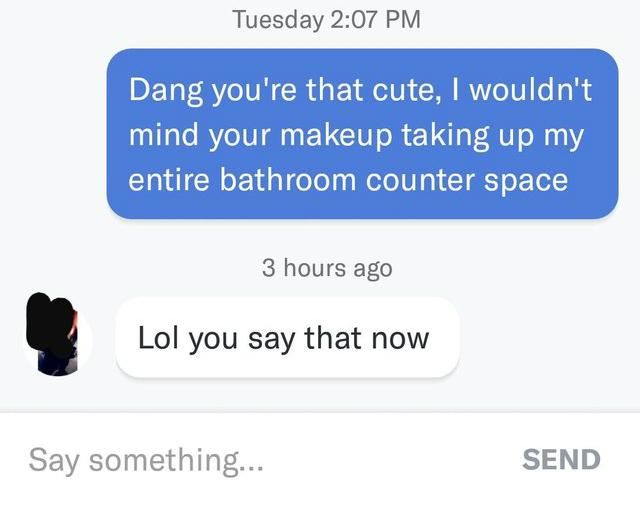Image resolution: width=641 pixels, height=506 pixels.
Task: Click the word 'makeup' in sent message
Action: click(x=336, y=135)
